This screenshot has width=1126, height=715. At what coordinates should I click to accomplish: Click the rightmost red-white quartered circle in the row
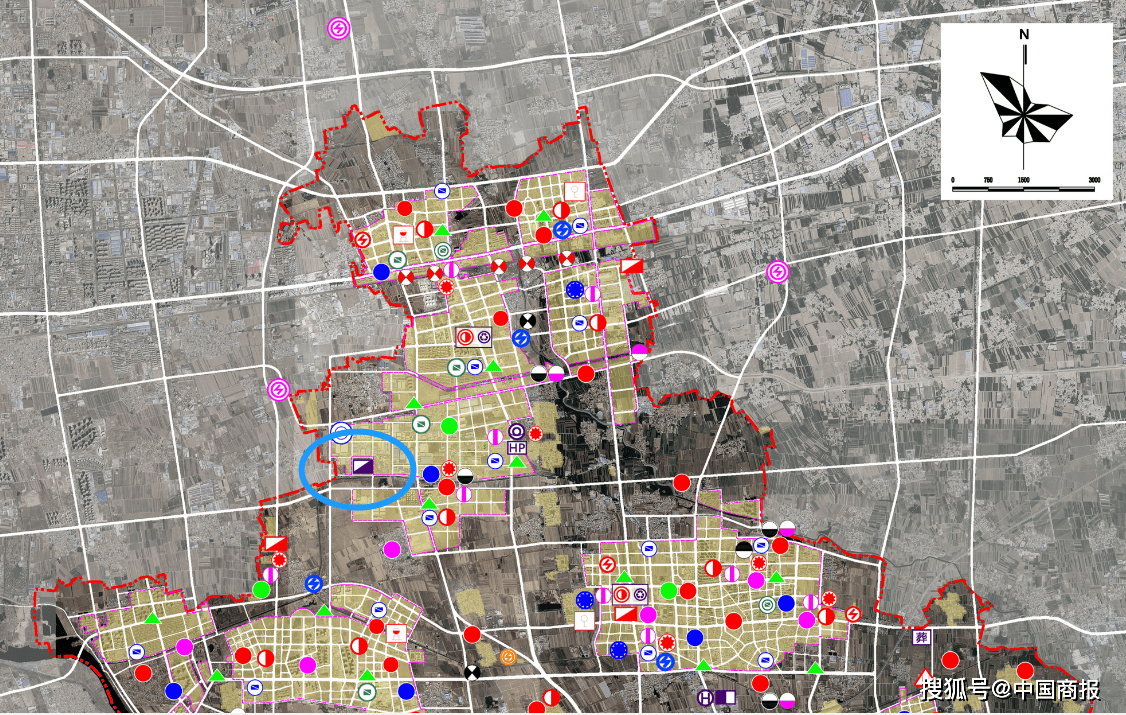(x=567, y=258)
